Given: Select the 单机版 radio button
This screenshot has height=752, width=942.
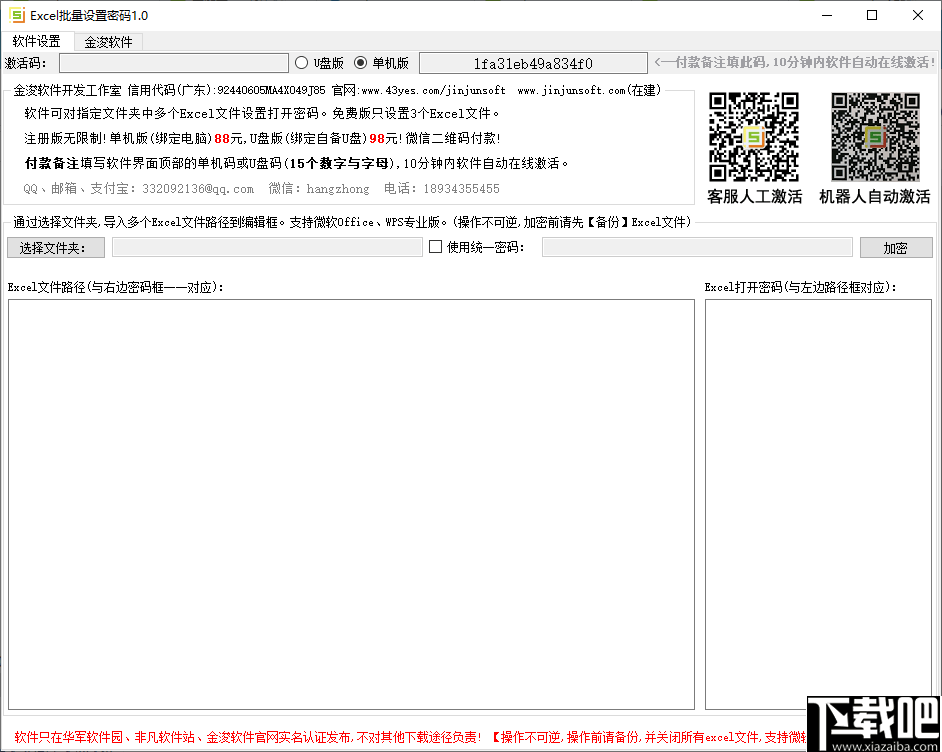Looking at the screenshot, I should click(x=359, y=62).
